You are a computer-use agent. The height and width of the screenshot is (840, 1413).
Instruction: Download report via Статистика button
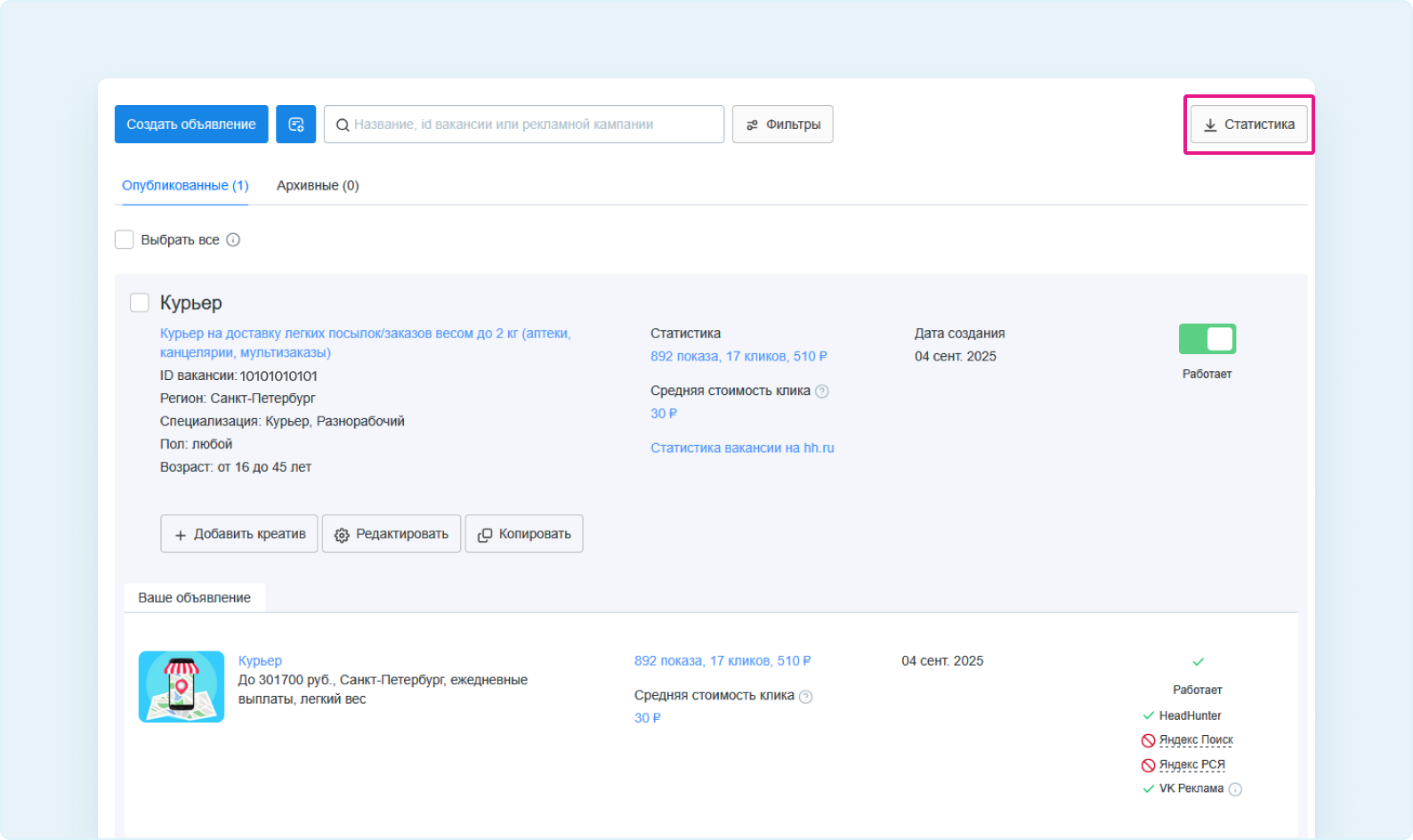pos(1248,125)
